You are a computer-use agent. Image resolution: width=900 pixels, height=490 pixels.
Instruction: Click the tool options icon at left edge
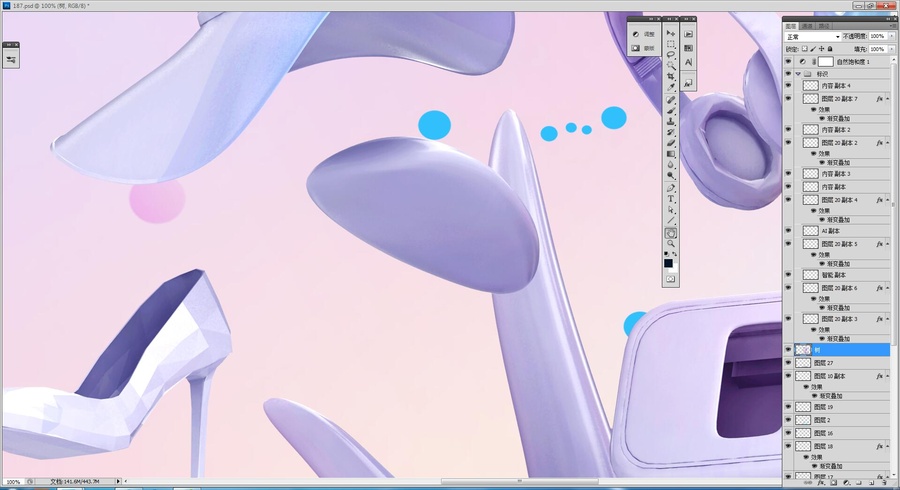(x=11, y=60)
